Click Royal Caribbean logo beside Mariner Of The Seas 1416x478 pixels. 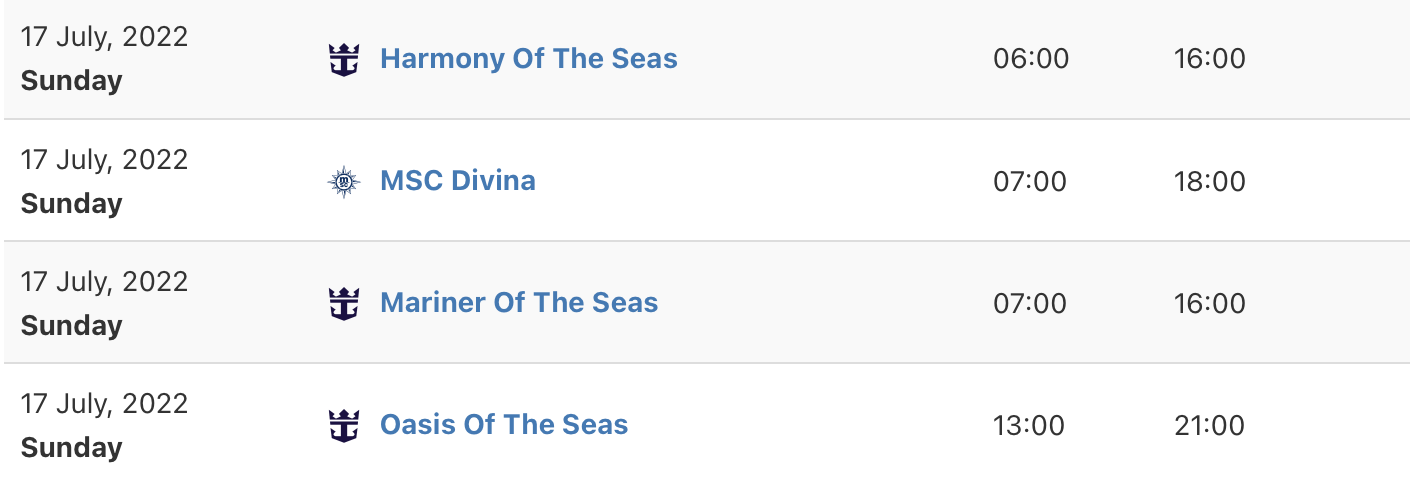coord(344,304)
